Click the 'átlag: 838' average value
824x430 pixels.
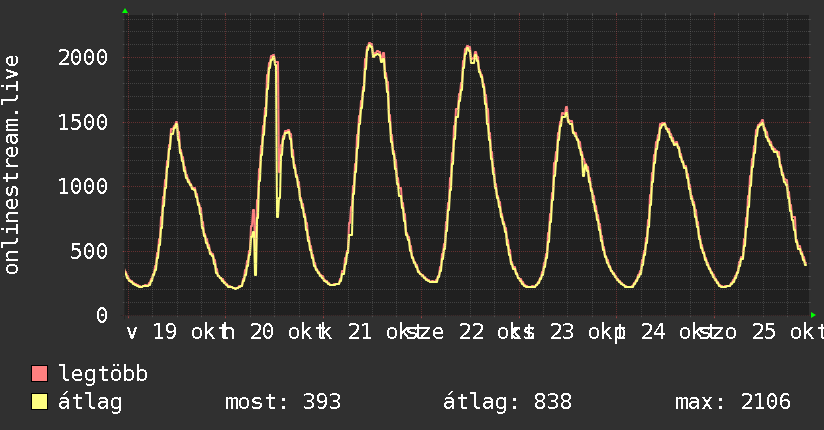507,402
